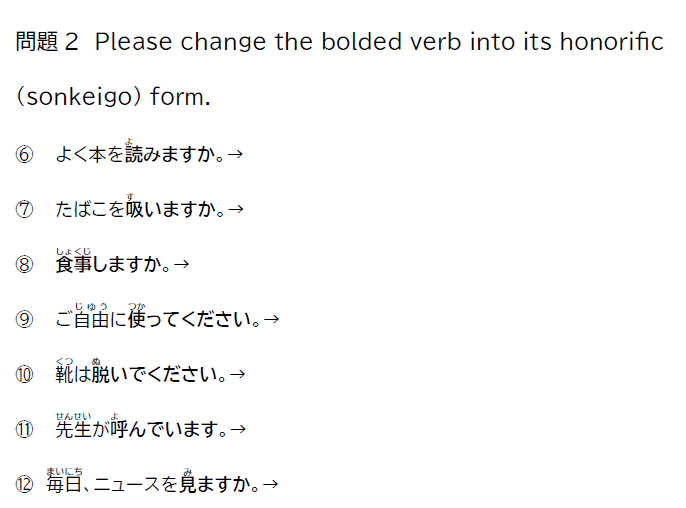Click the arrow after 食事しますか
The height and width of the screenshot is (508, 686).
coord(182,265)
